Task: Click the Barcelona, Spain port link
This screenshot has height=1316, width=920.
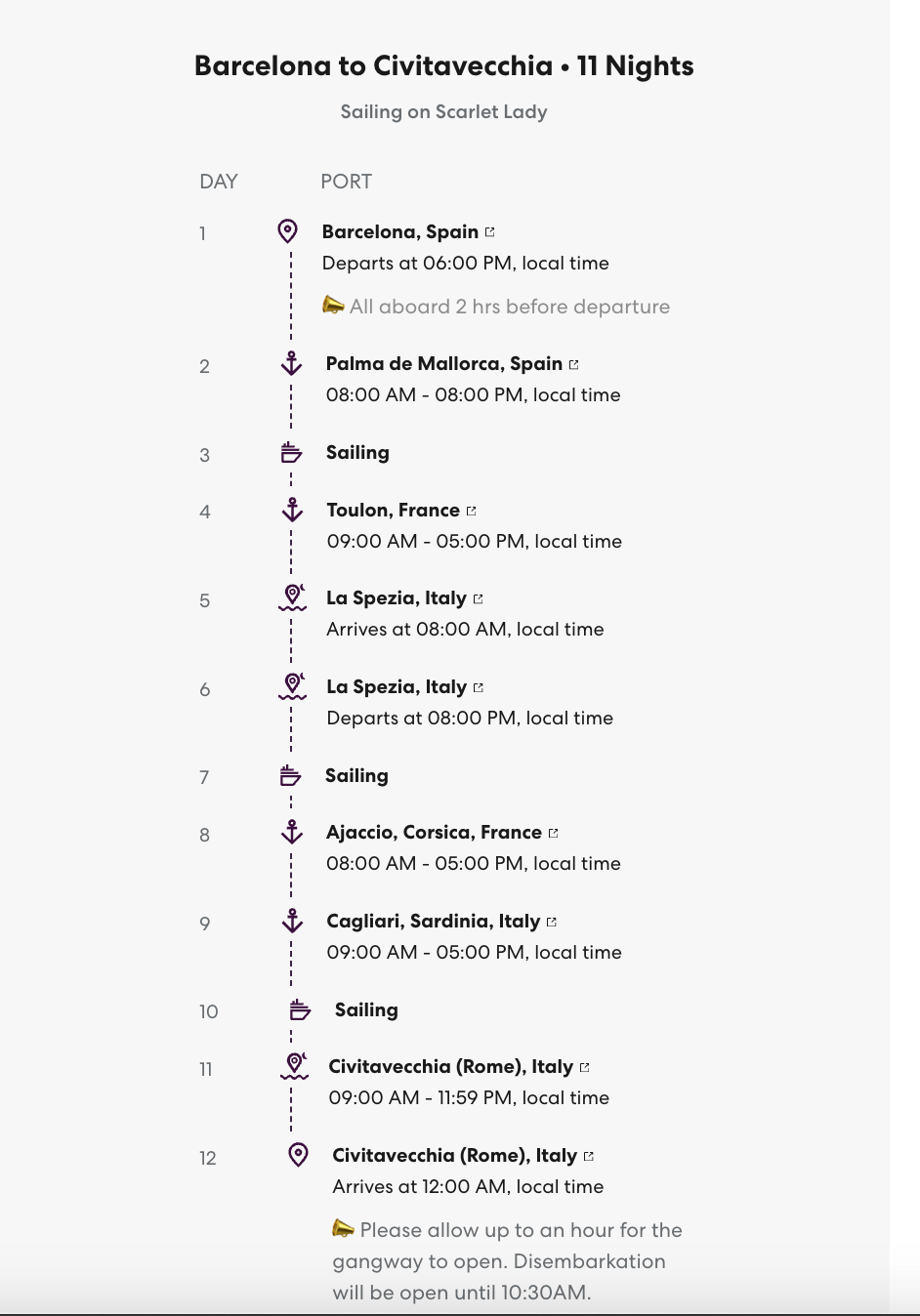Action: point(400,232)
